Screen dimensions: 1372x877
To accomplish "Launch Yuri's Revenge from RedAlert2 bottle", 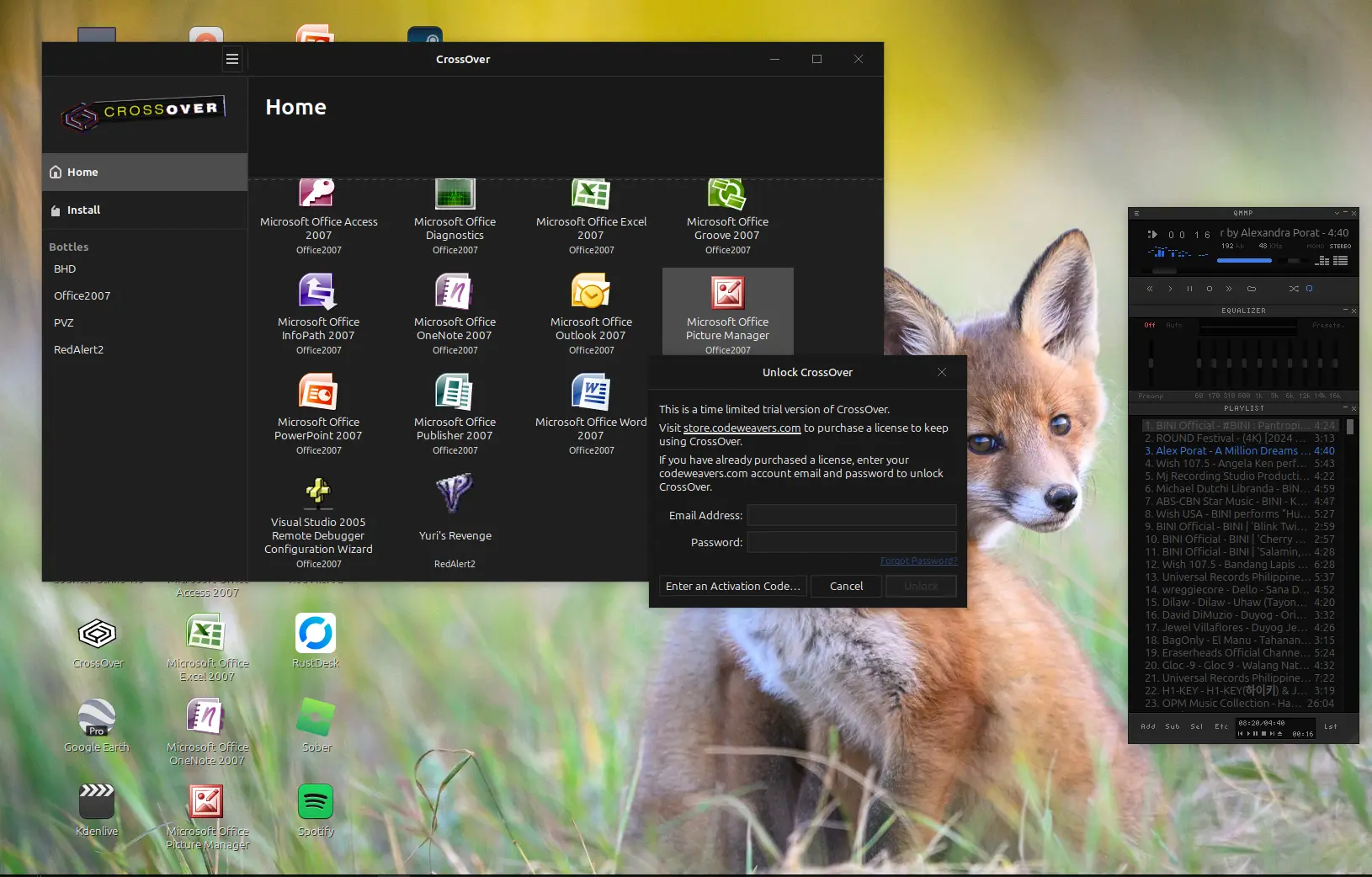I will (455, 520).
